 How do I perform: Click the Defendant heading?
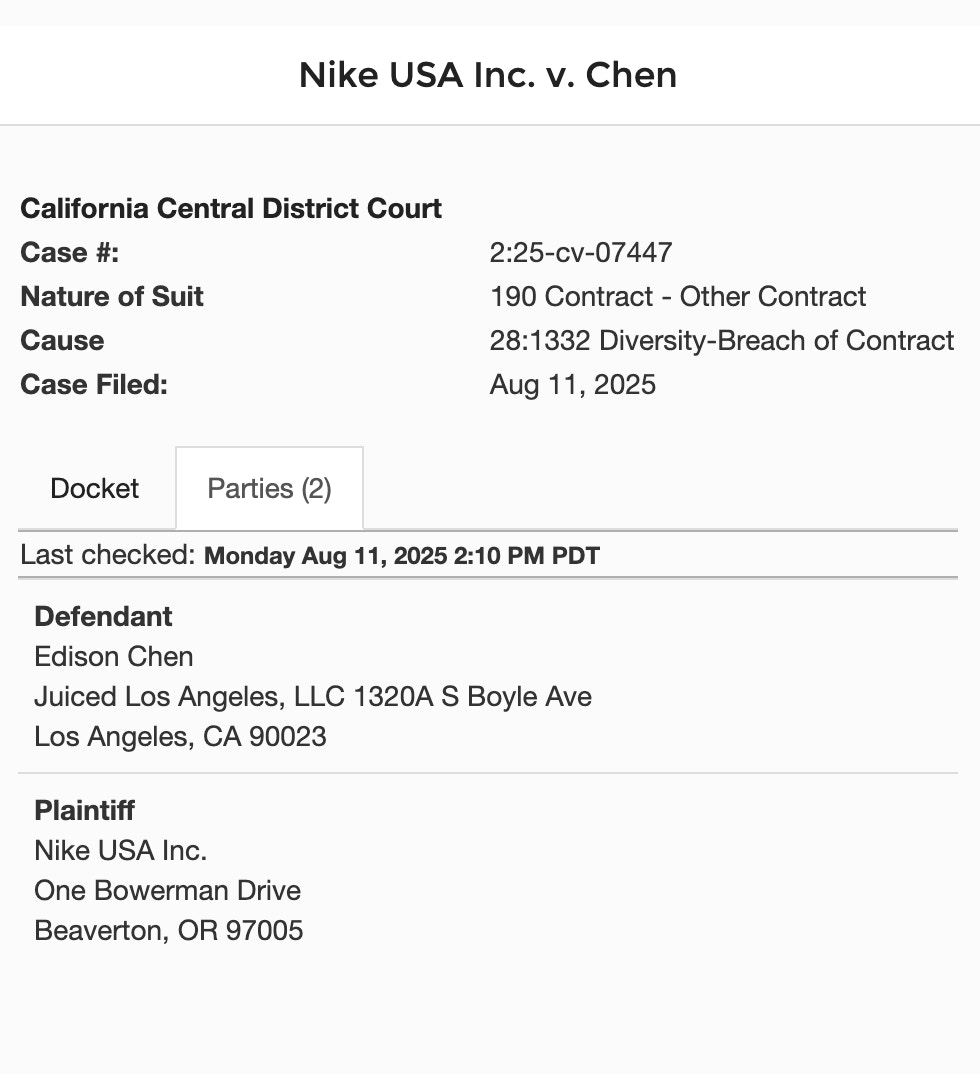click(103, 617)
